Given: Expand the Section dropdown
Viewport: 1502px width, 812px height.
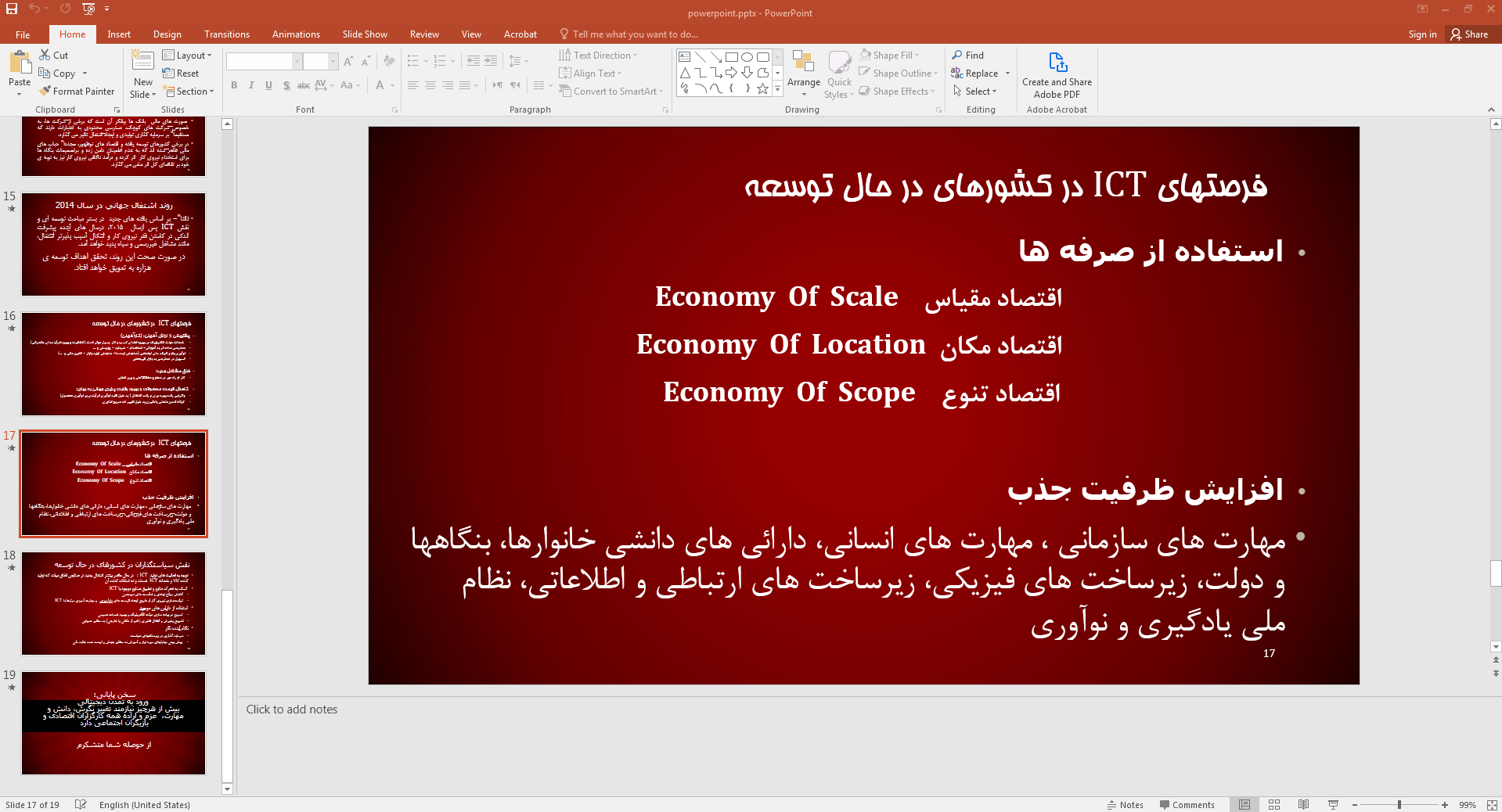Looking at the screenshot, I should 189,92.
